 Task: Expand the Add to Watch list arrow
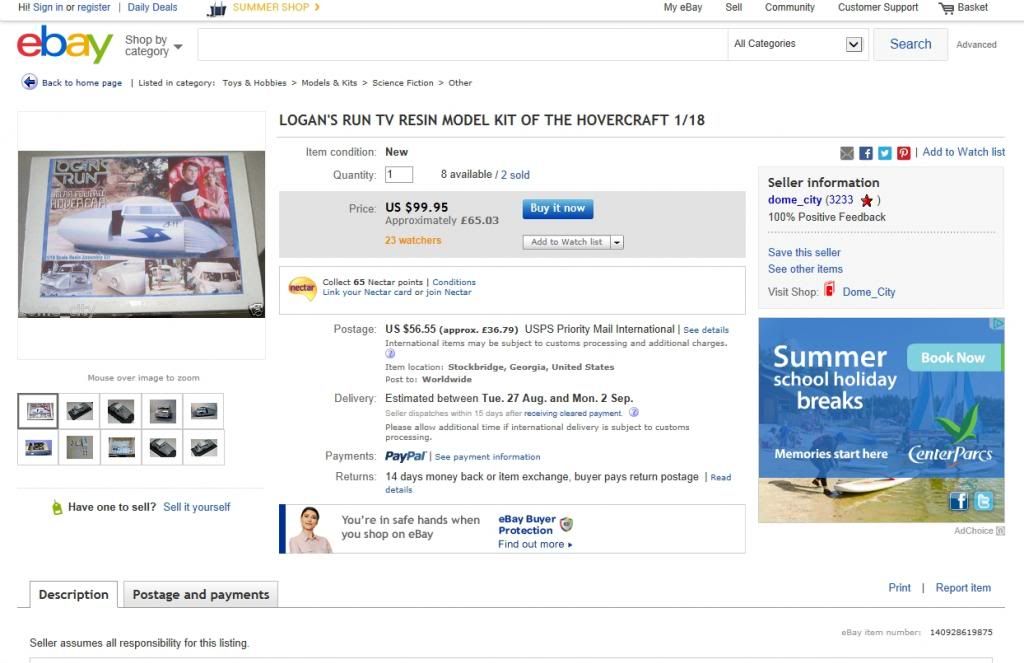(617, 242)
